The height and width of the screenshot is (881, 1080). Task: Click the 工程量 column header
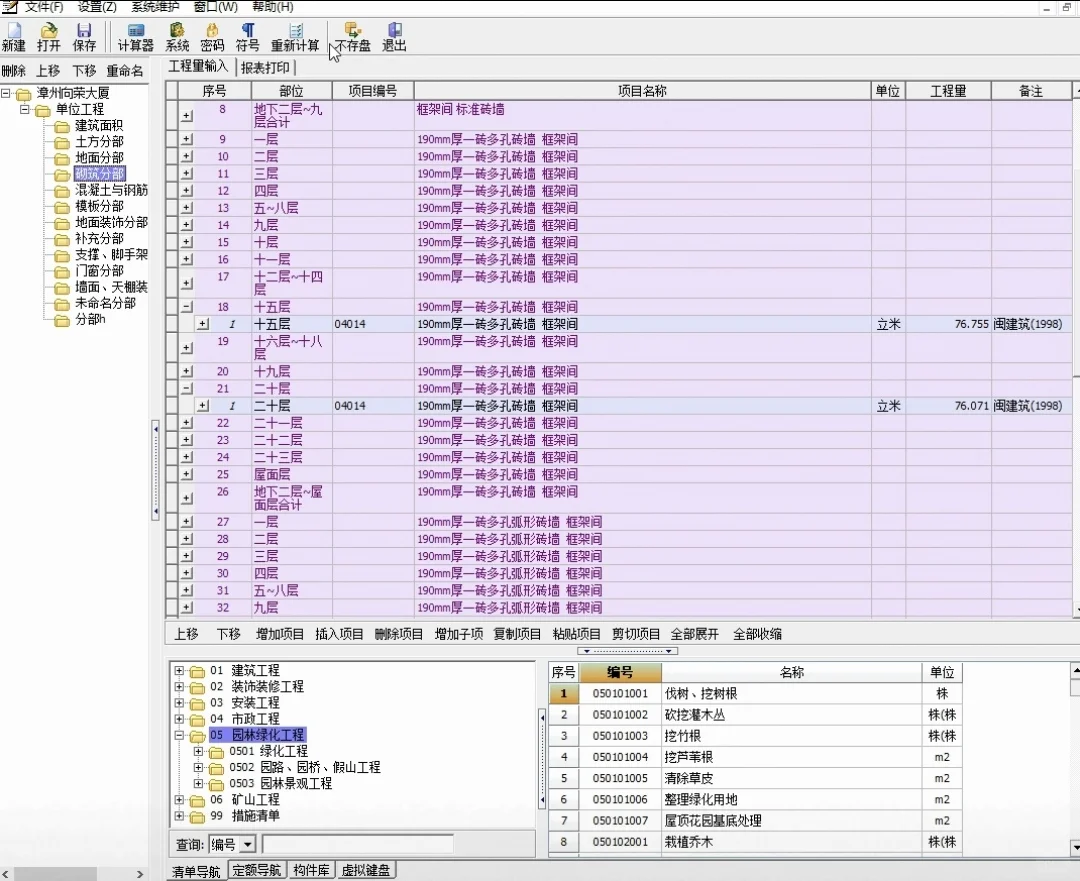coord(948,91)
